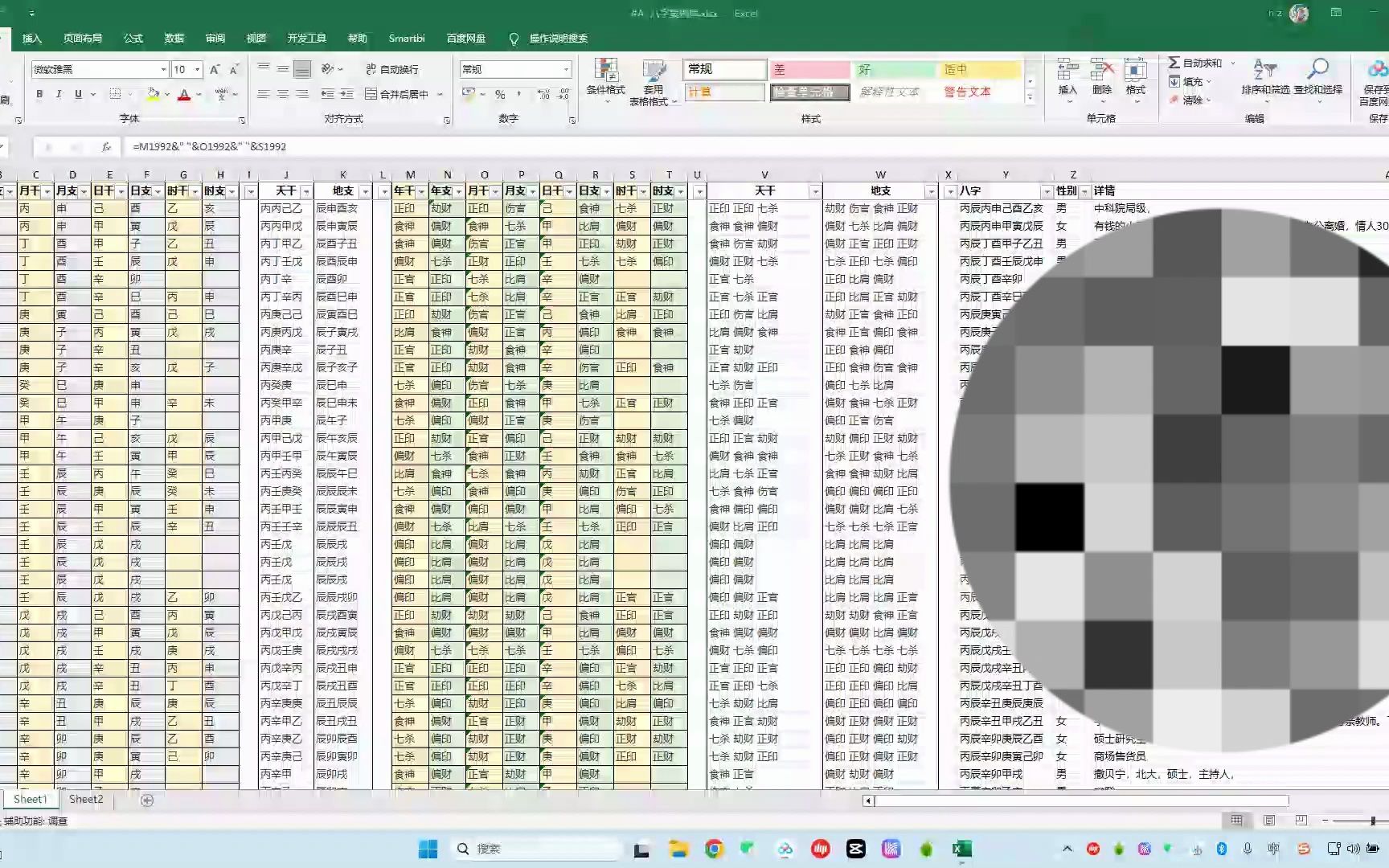Open 套用表格格式 table styles
The height and width of the screenshot is (868, 1389).
(653, 82)
